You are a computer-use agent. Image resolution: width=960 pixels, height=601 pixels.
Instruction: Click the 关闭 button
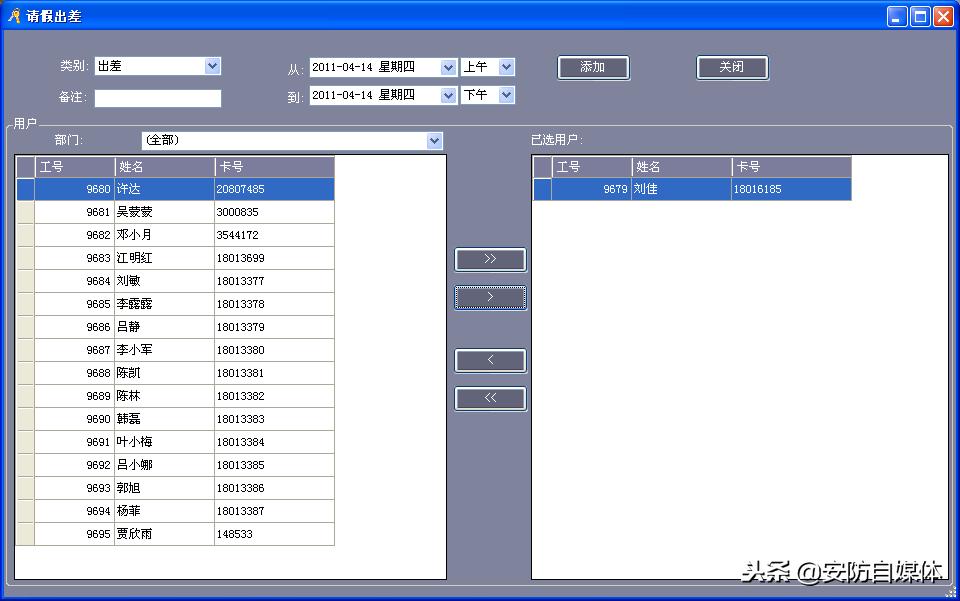tap(732, 67)
